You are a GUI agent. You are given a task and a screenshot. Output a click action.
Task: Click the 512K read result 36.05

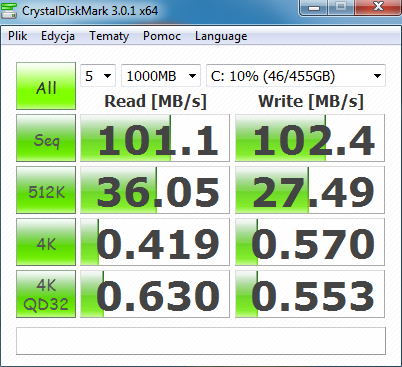(x=155, y=190)
